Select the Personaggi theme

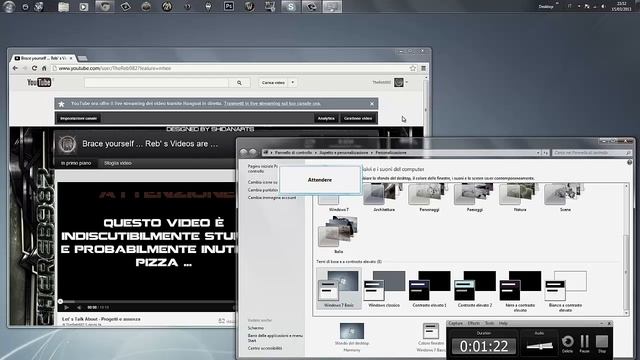click(429, 198)
